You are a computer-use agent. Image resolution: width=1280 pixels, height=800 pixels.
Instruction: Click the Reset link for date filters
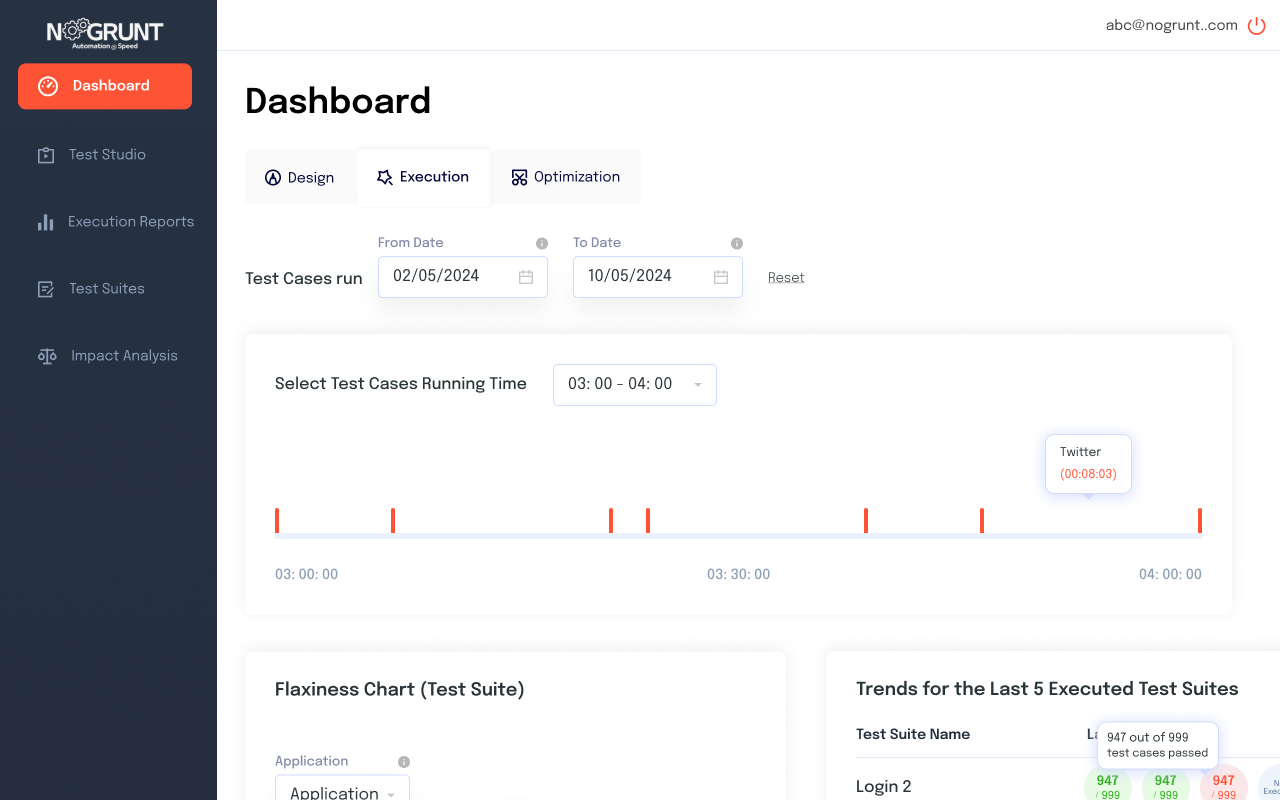[786, 276]
